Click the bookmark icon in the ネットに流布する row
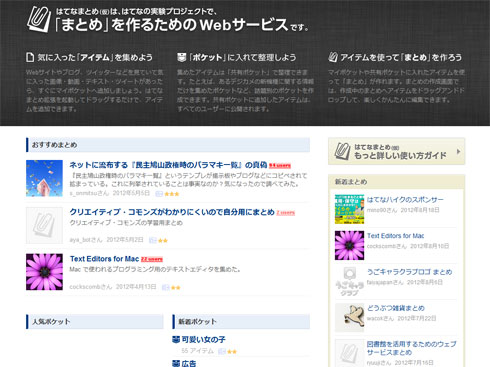The image size is (490, 367). [x=159, y=194]
